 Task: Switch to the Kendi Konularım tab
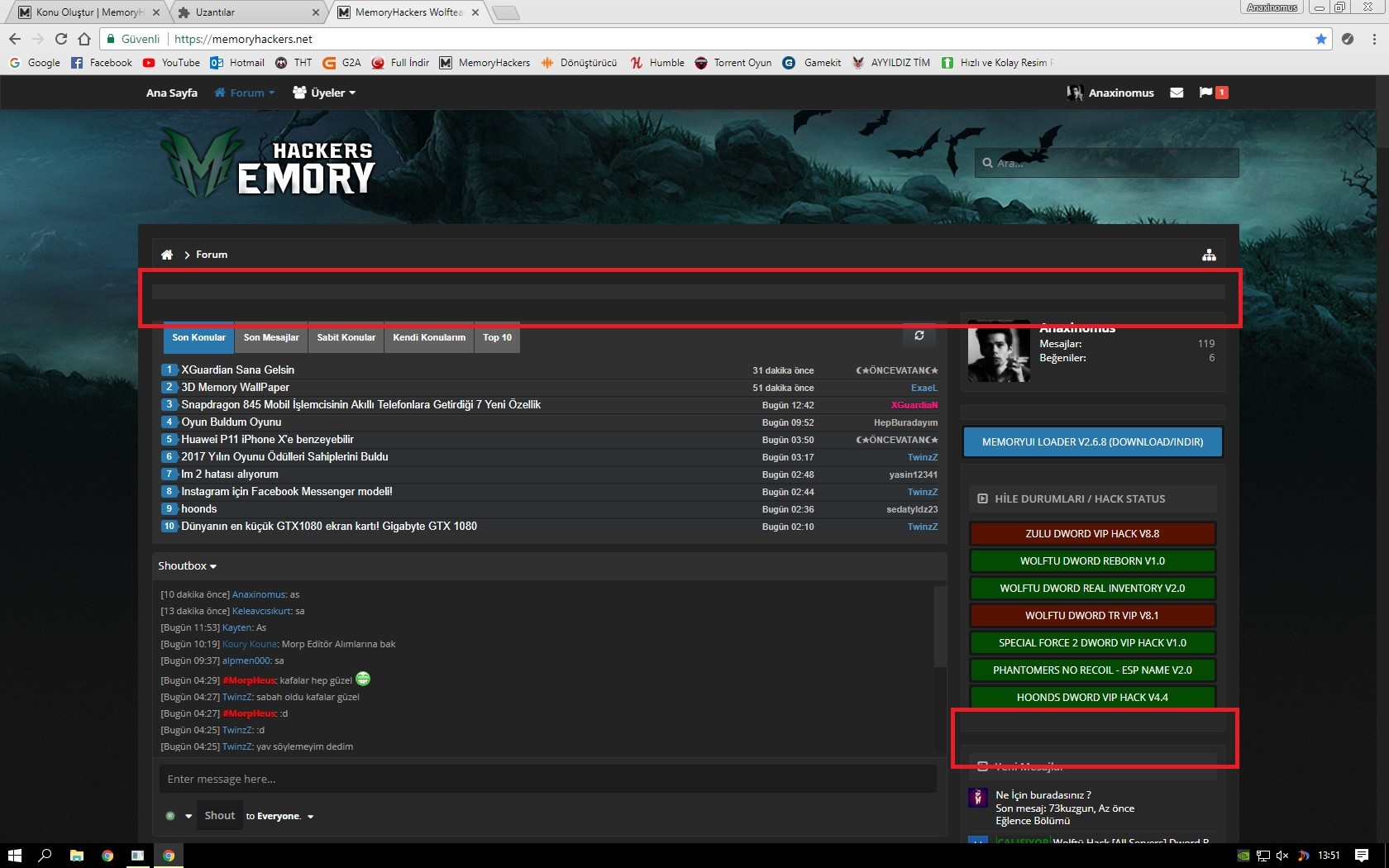coord(429,337)
